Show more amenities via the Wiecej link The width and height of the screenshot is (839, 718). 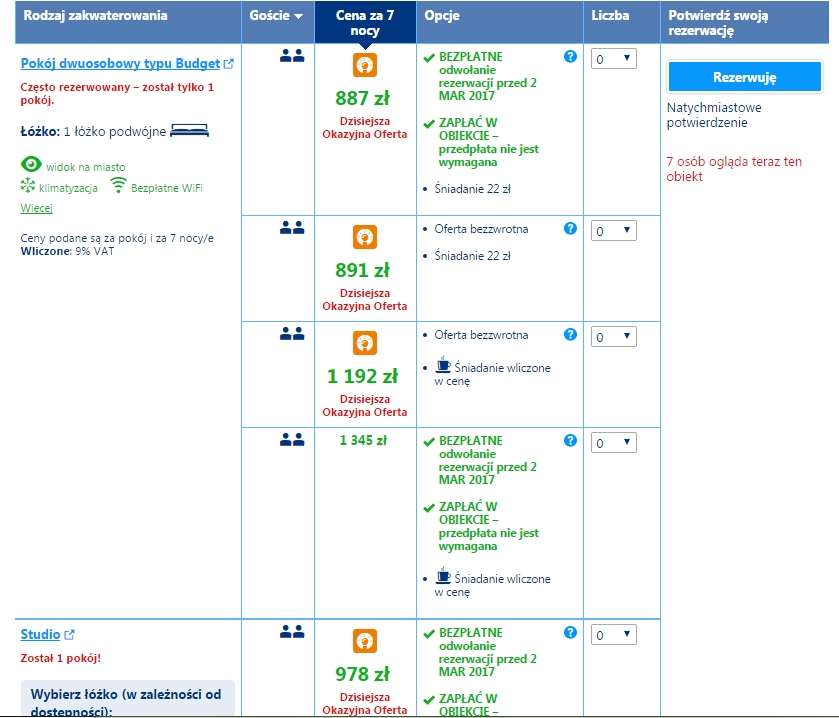pos(36,208)
